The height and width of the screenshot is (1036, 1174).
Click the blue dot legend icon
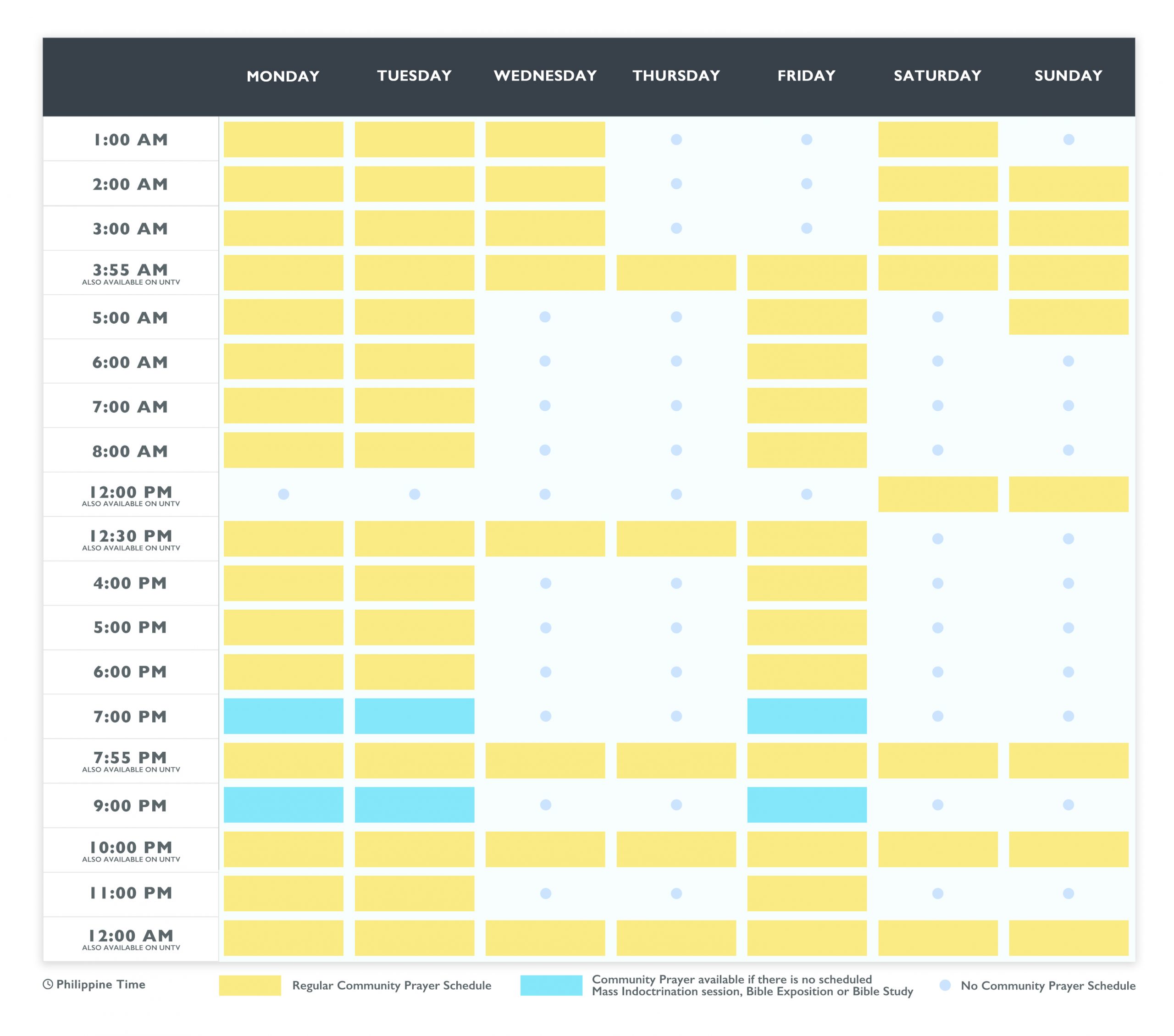[x=945, y=986]
